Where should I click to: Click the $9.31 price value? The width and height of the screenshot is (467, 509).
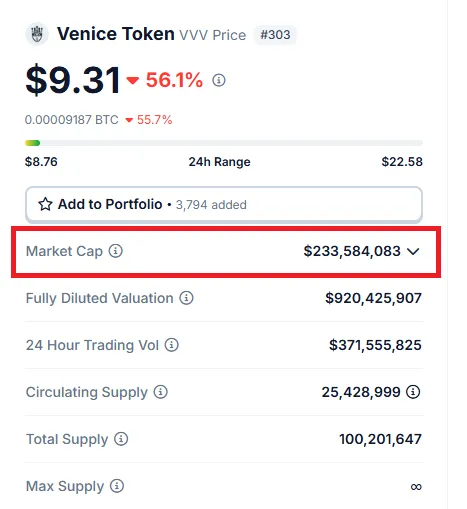[73, 80]
